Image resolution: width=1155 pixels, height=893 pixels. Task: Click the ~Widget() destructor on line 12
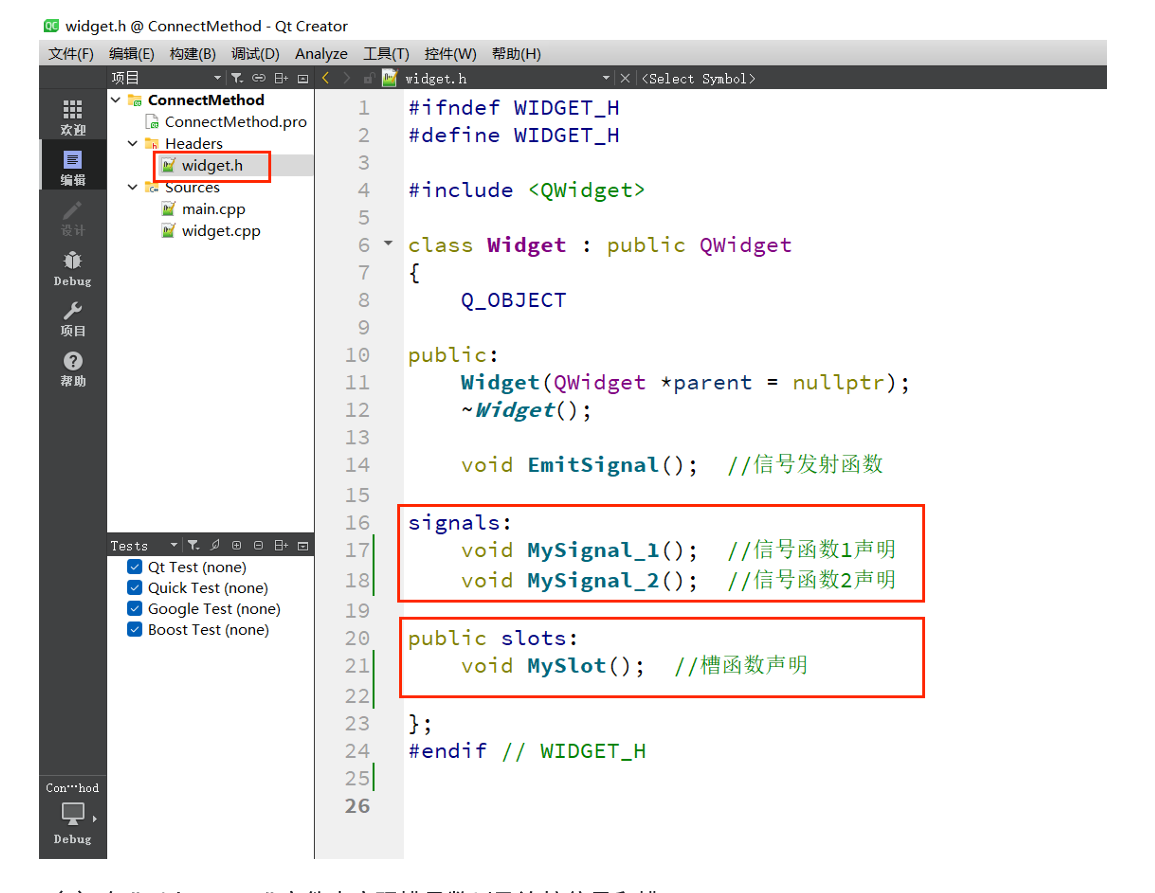point(526,410)
